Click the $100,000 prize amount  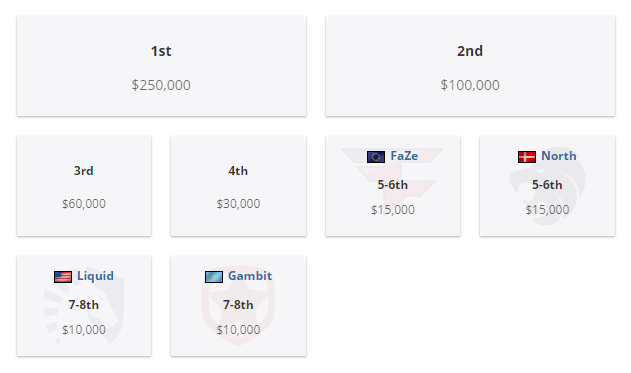click(470, 85)
